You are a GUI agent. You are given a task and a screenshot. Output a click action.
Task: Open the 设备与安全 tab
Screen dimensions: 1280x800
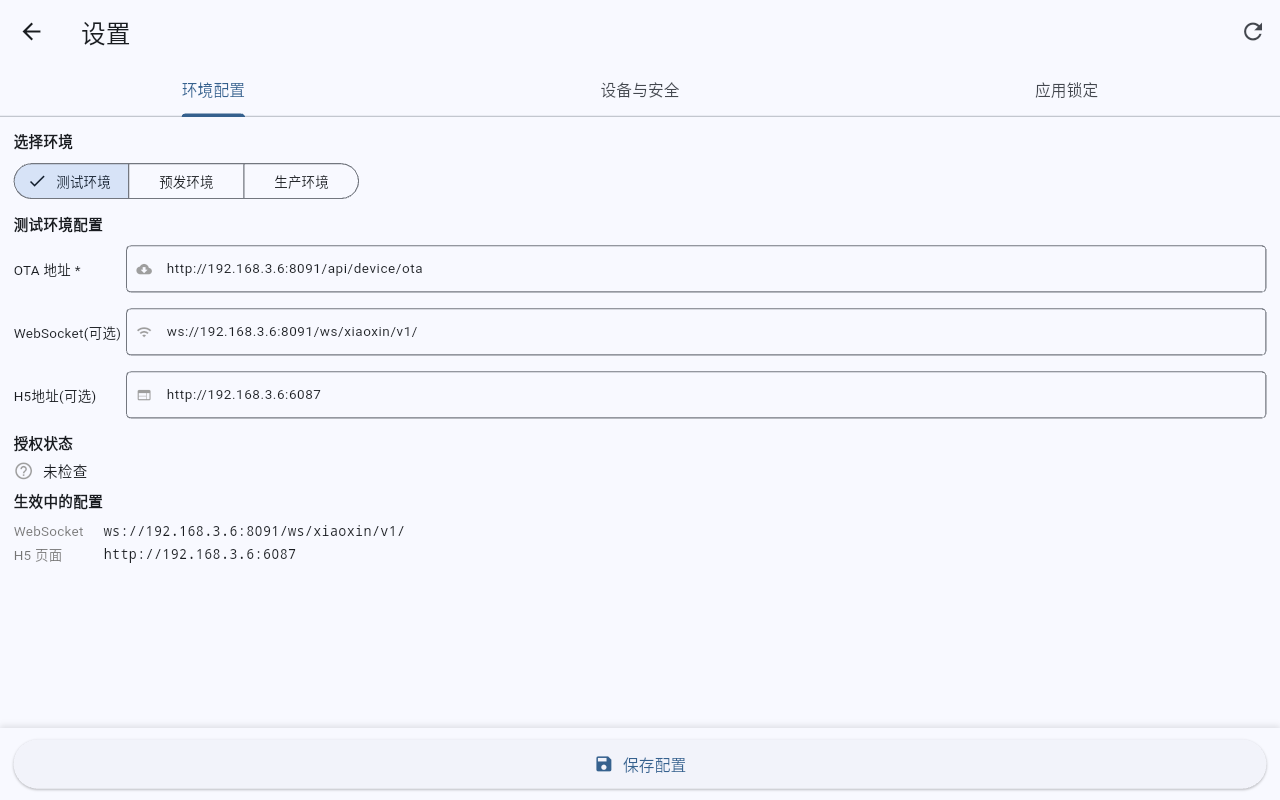click(640, 90)
